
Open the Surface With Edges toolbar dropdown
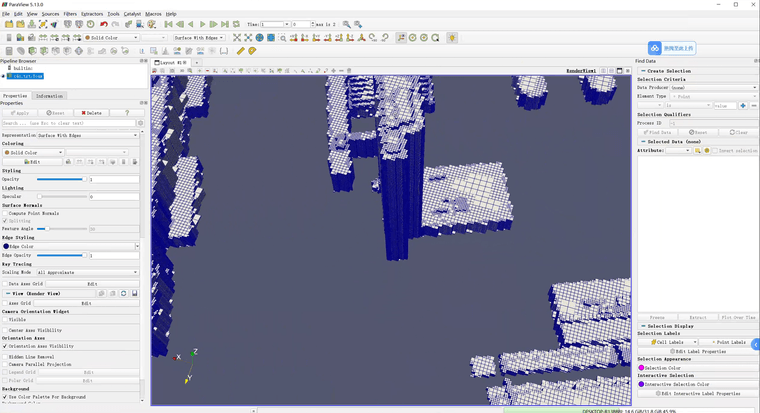click(198, 38)
